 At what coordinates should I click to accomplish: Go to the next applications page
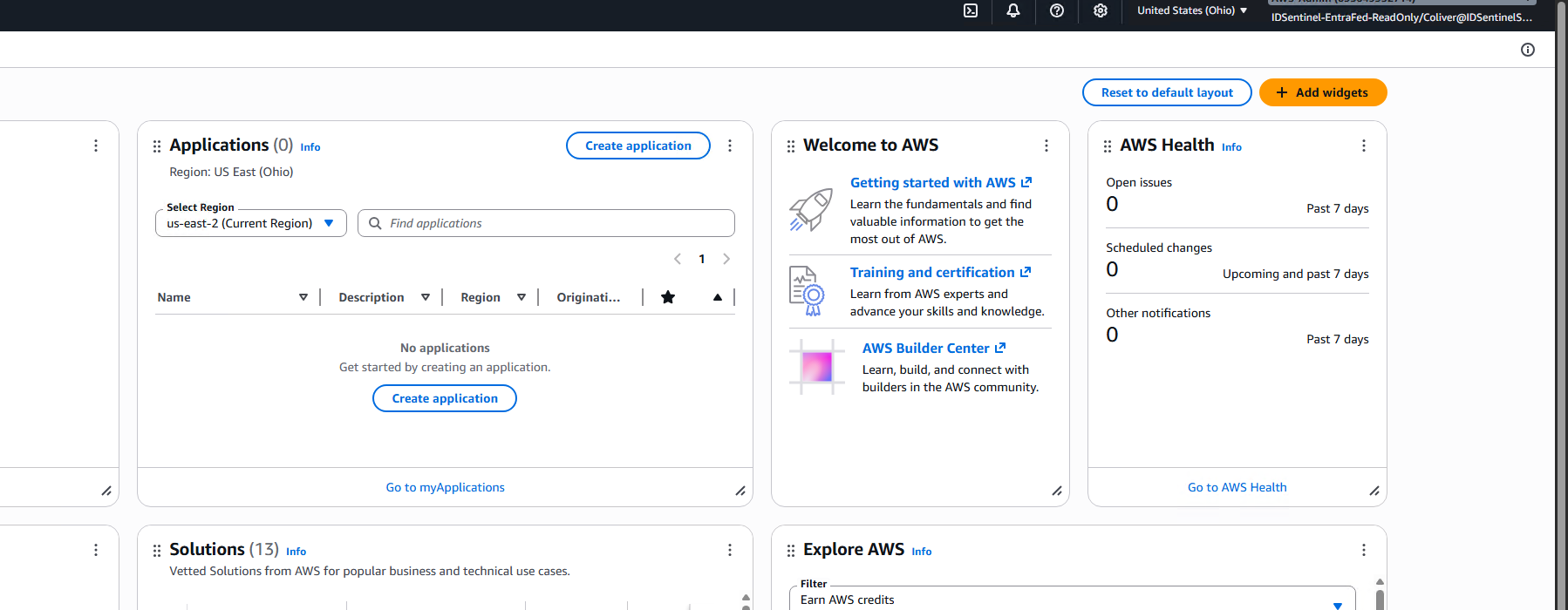tap(726, 259)
